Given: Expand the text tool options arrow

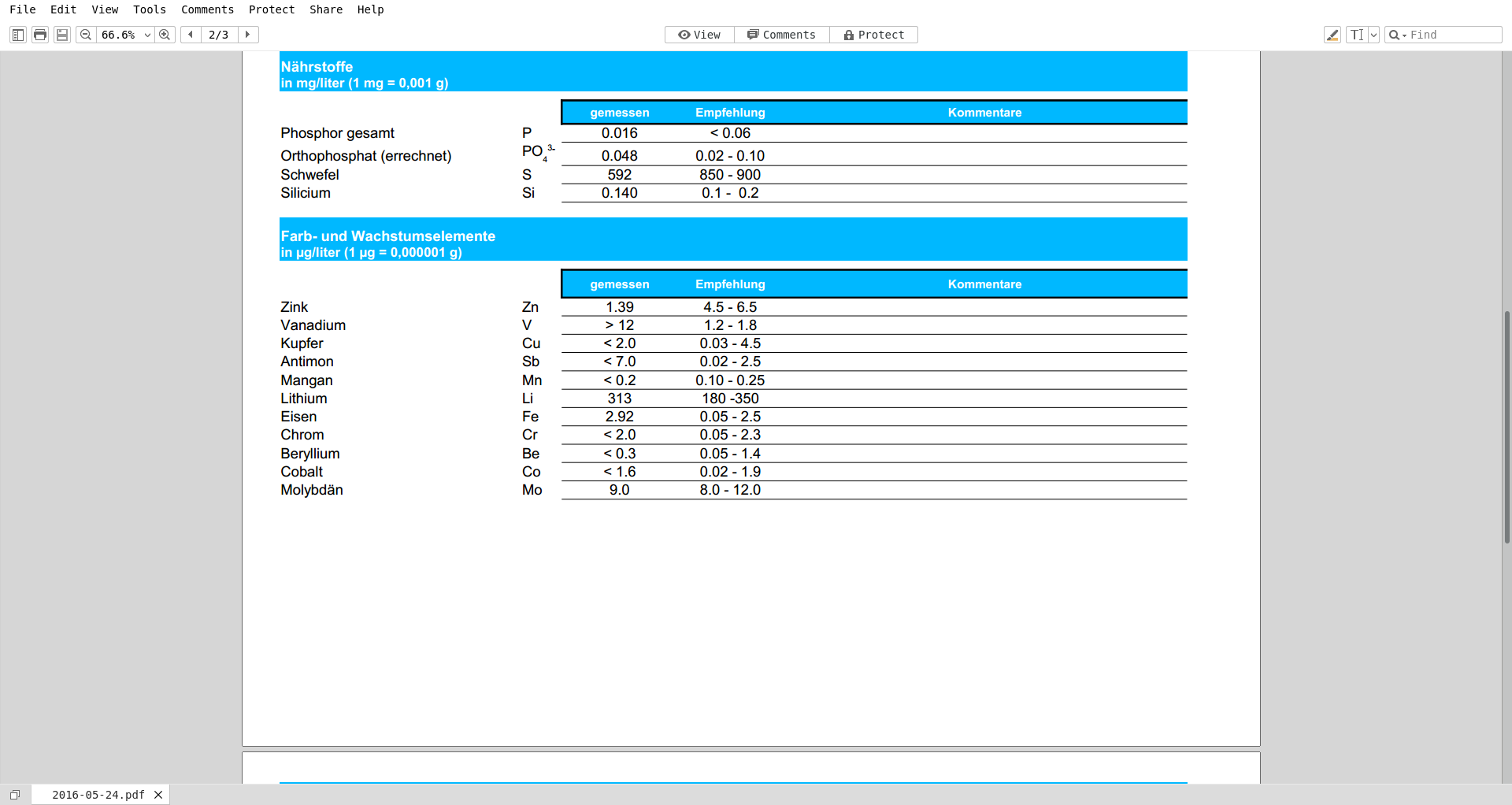Looking at the screenshot, I should pos(1374,35).
